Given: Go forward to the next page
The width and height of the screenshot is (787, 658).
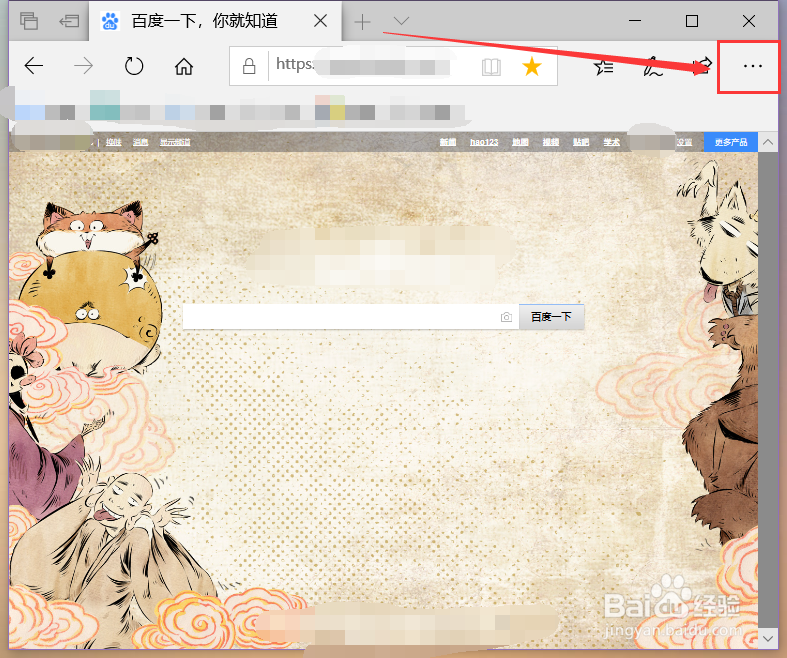Looking at the screenshot, I should coord(83,66).
